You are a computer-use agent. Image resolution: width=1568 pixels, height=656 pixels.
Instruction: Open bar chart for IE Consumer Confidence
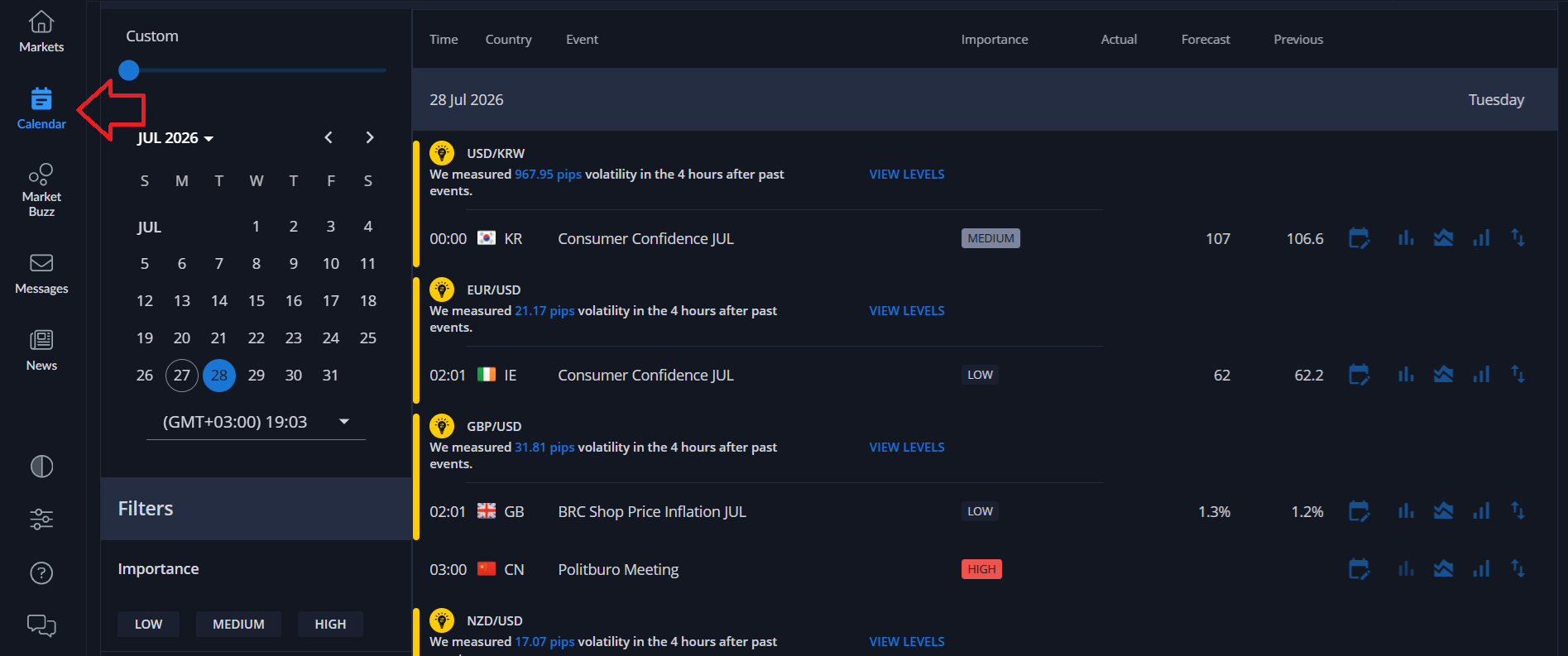point(1406,375)
